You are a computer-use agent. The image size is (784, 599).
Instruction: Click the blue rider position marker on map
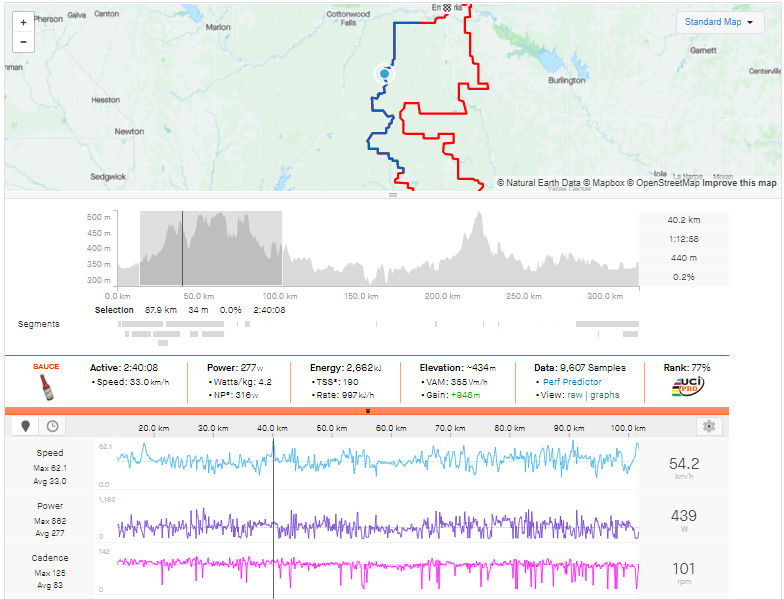[384, 74]
